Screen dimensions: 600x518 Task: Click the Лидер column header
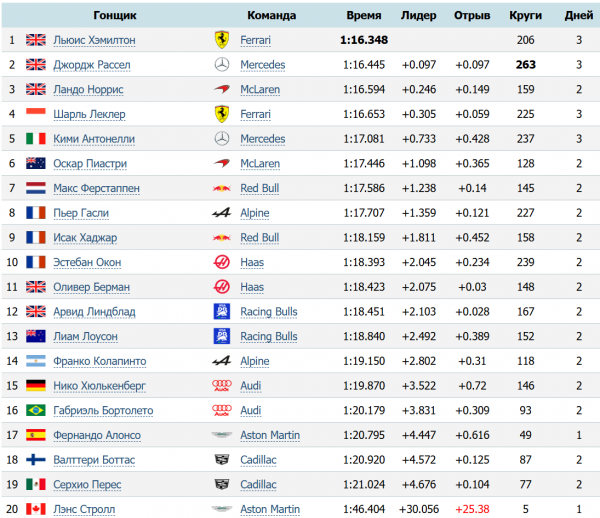click(419, 15)
